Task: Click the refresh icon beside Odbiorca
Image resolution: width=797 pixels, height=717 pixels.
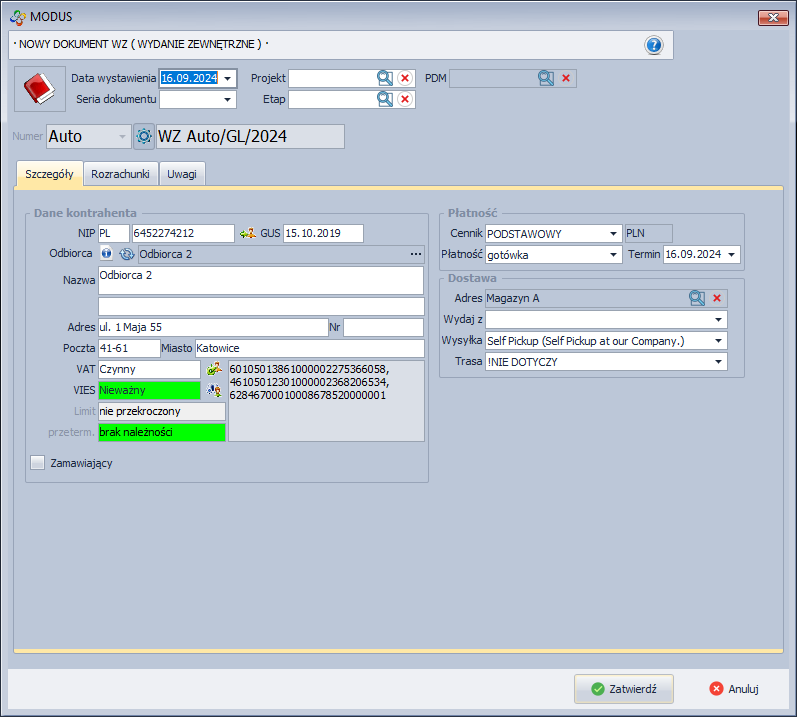Action: 126,254
